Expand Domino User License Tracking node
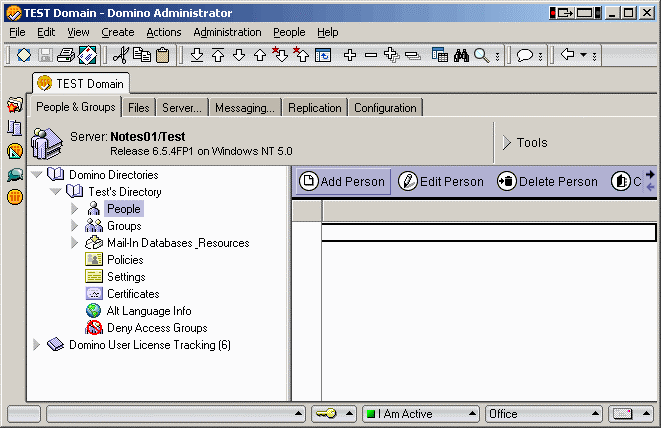 (x=37, y=345)
